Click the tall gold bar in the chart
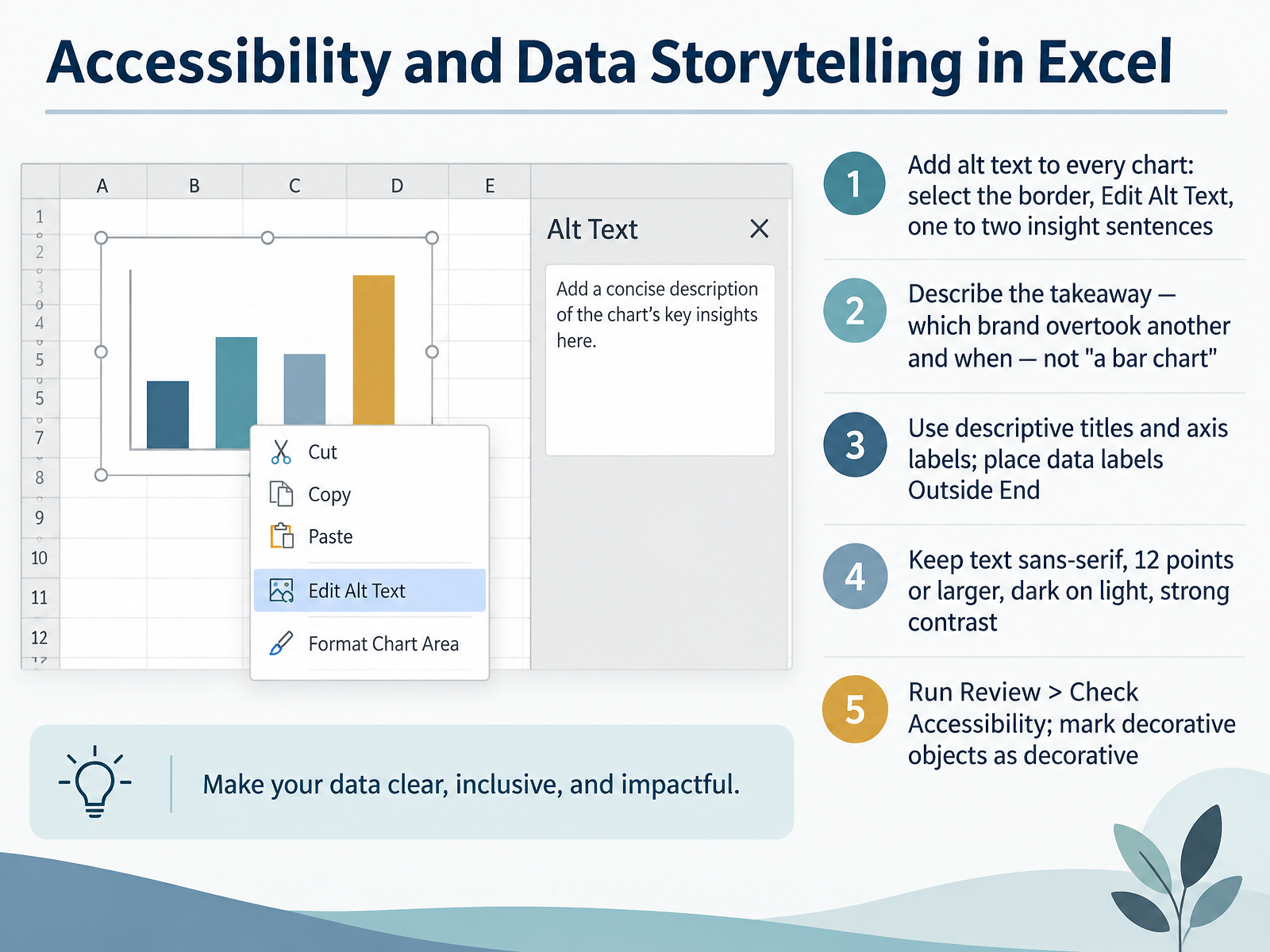 pyautogui.click(x=374, y=350)
